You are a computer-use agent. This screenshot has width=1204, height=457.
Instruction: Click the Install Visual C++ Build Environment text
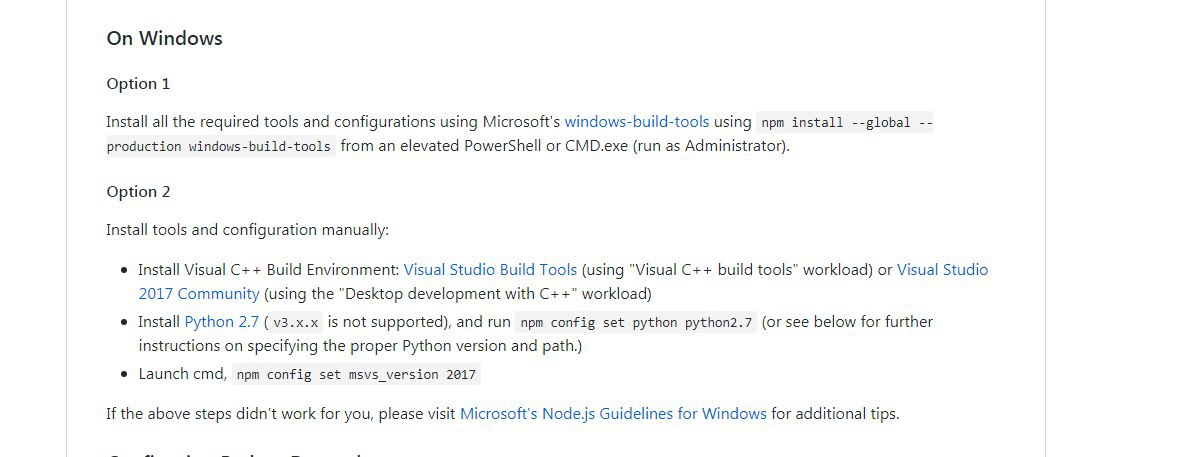pos(269,270)
